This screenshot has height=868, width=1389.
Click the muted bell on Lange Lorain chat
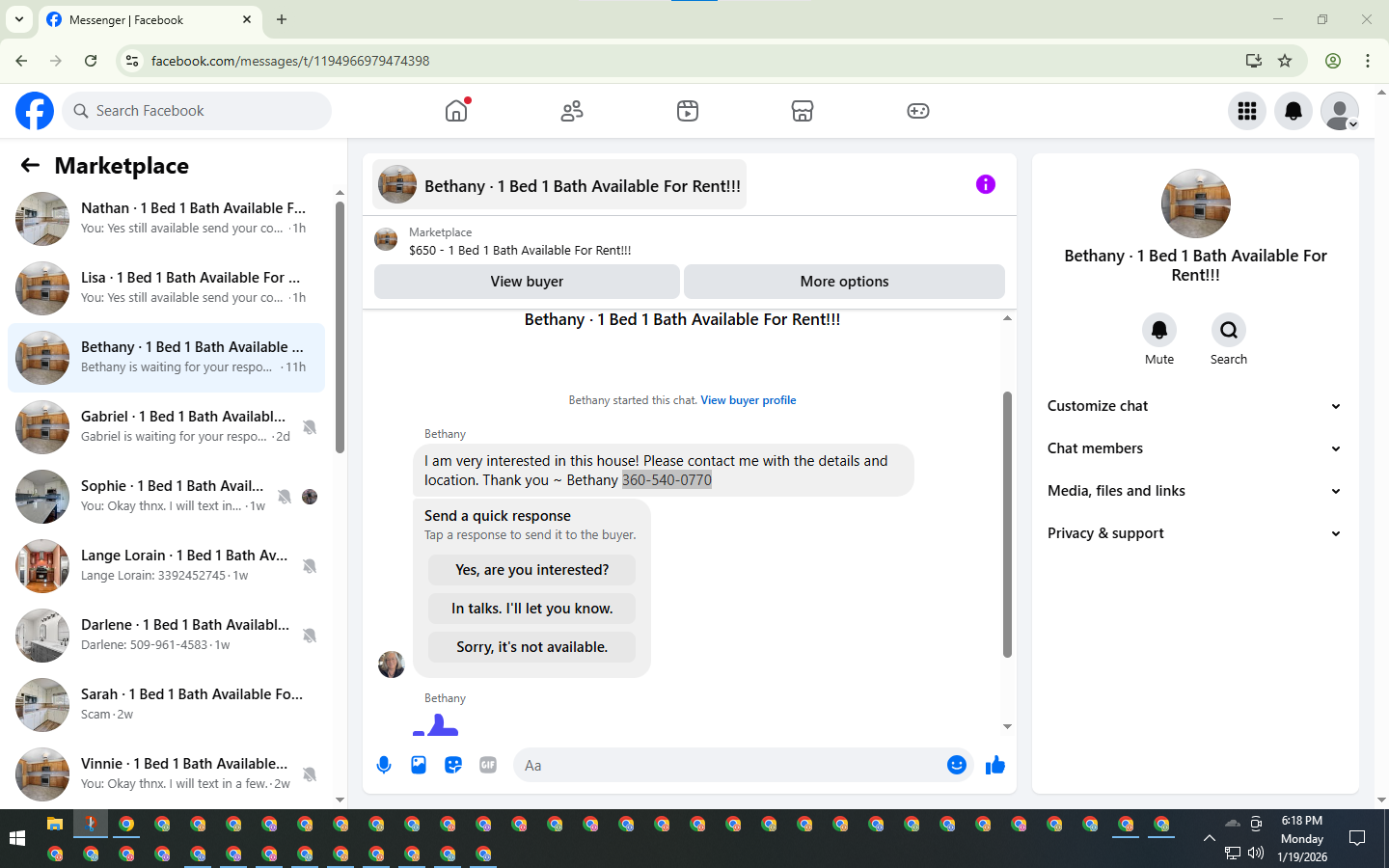310,566
